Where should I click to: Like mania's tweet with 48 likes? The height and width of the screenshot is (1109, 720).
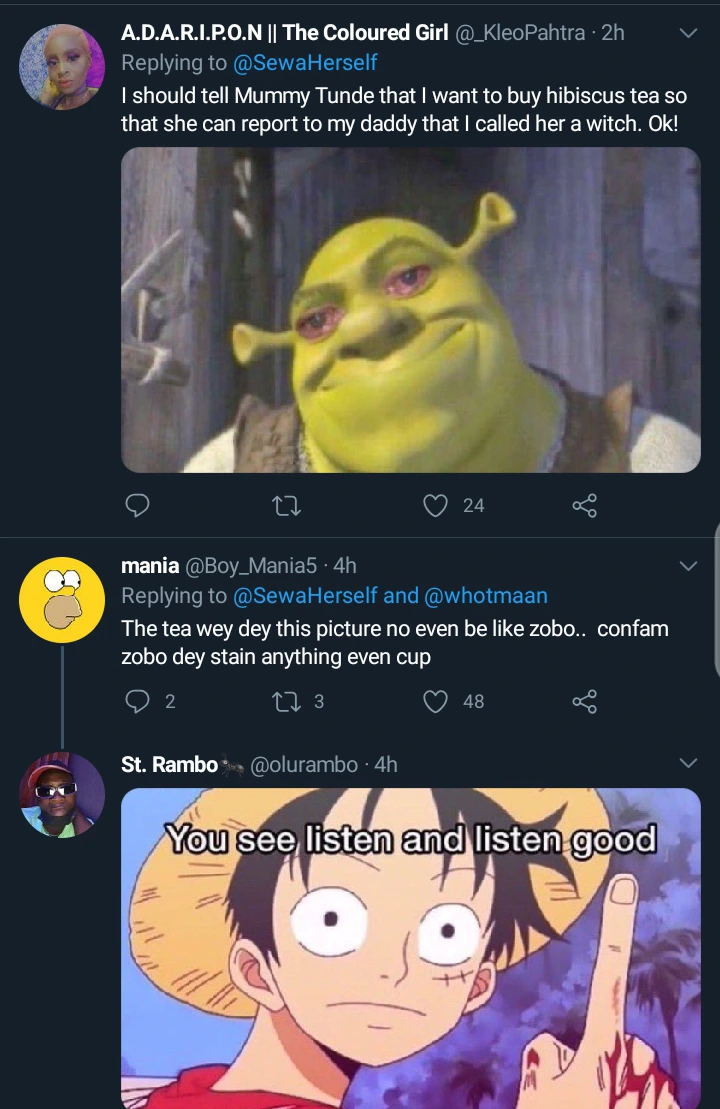pos(435,702)
